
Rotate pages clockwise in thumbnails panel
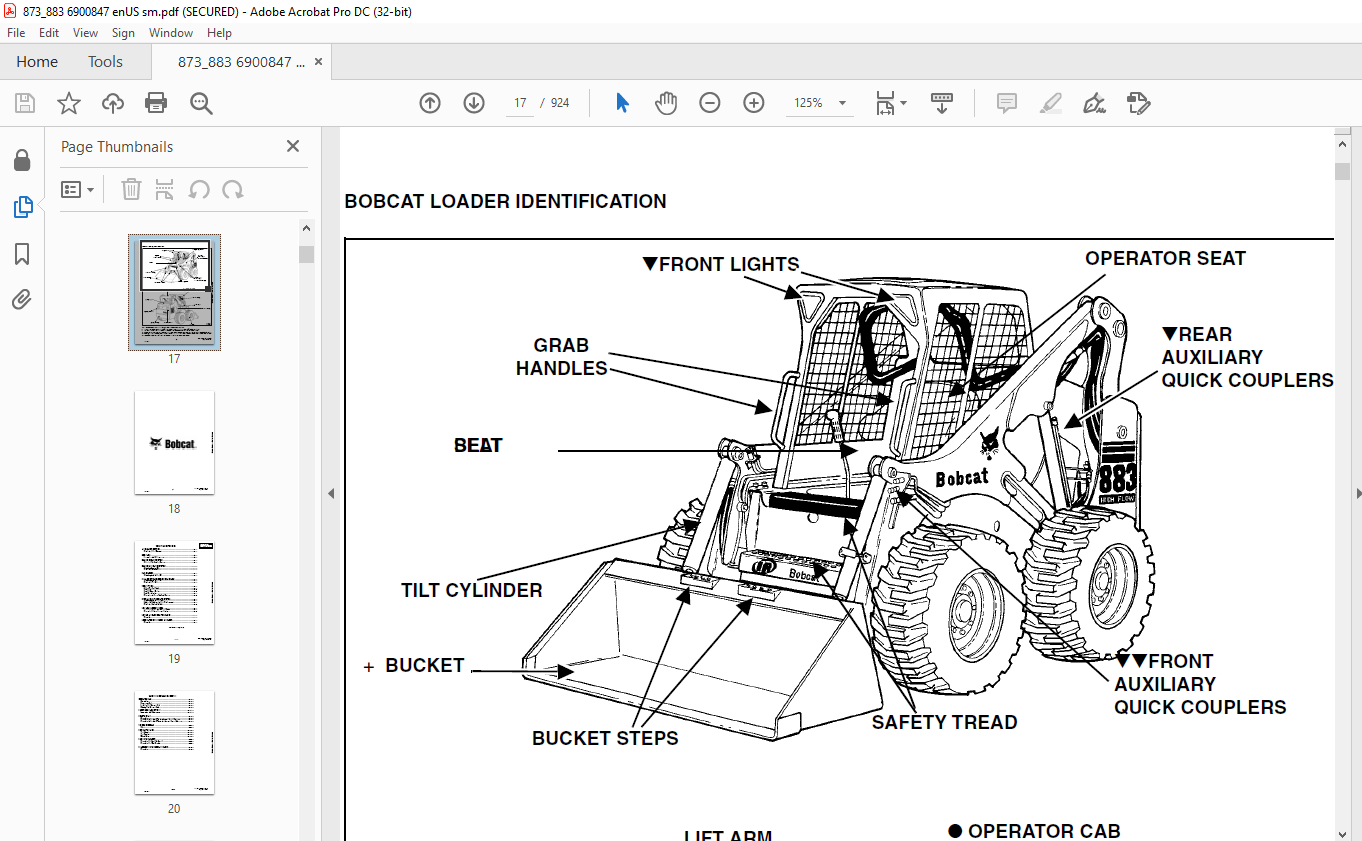click(x=233, y=189)
